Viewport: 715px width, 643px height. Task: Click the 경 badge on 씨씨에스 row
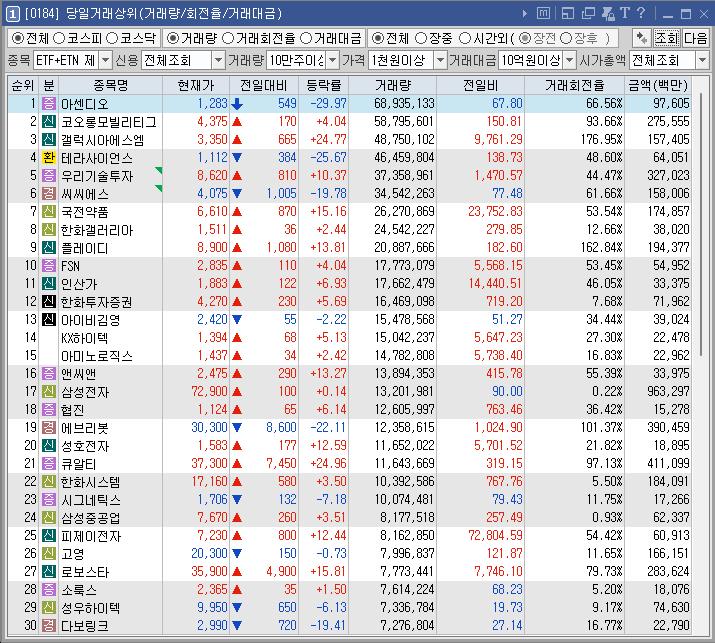tap(49, 193)
